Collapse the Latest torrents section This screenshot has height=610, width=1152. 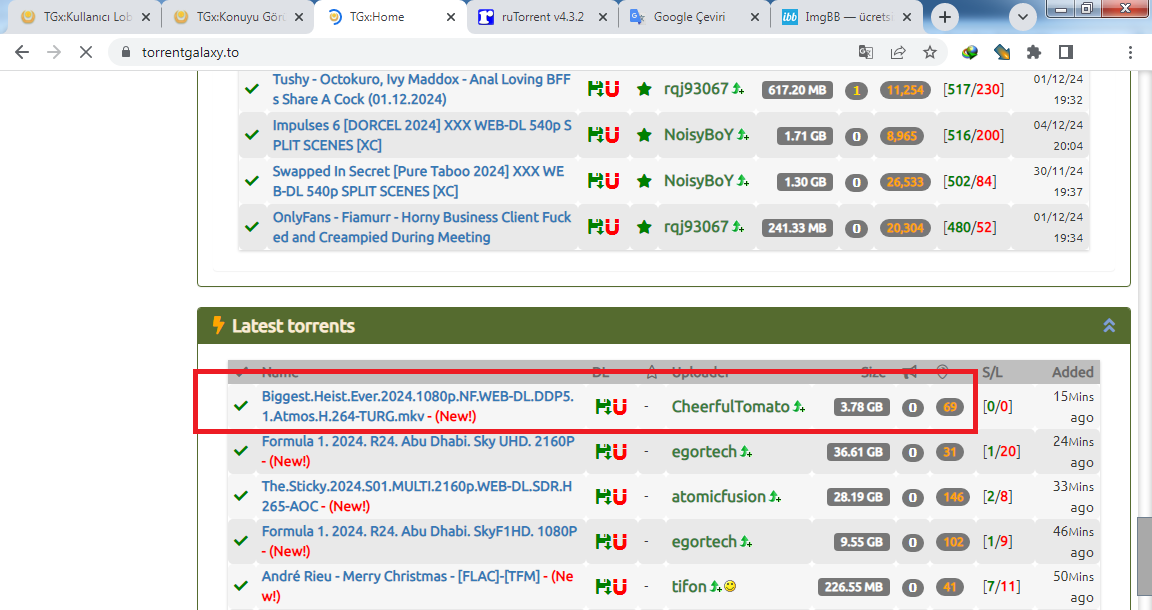[x=1109, y=326]
